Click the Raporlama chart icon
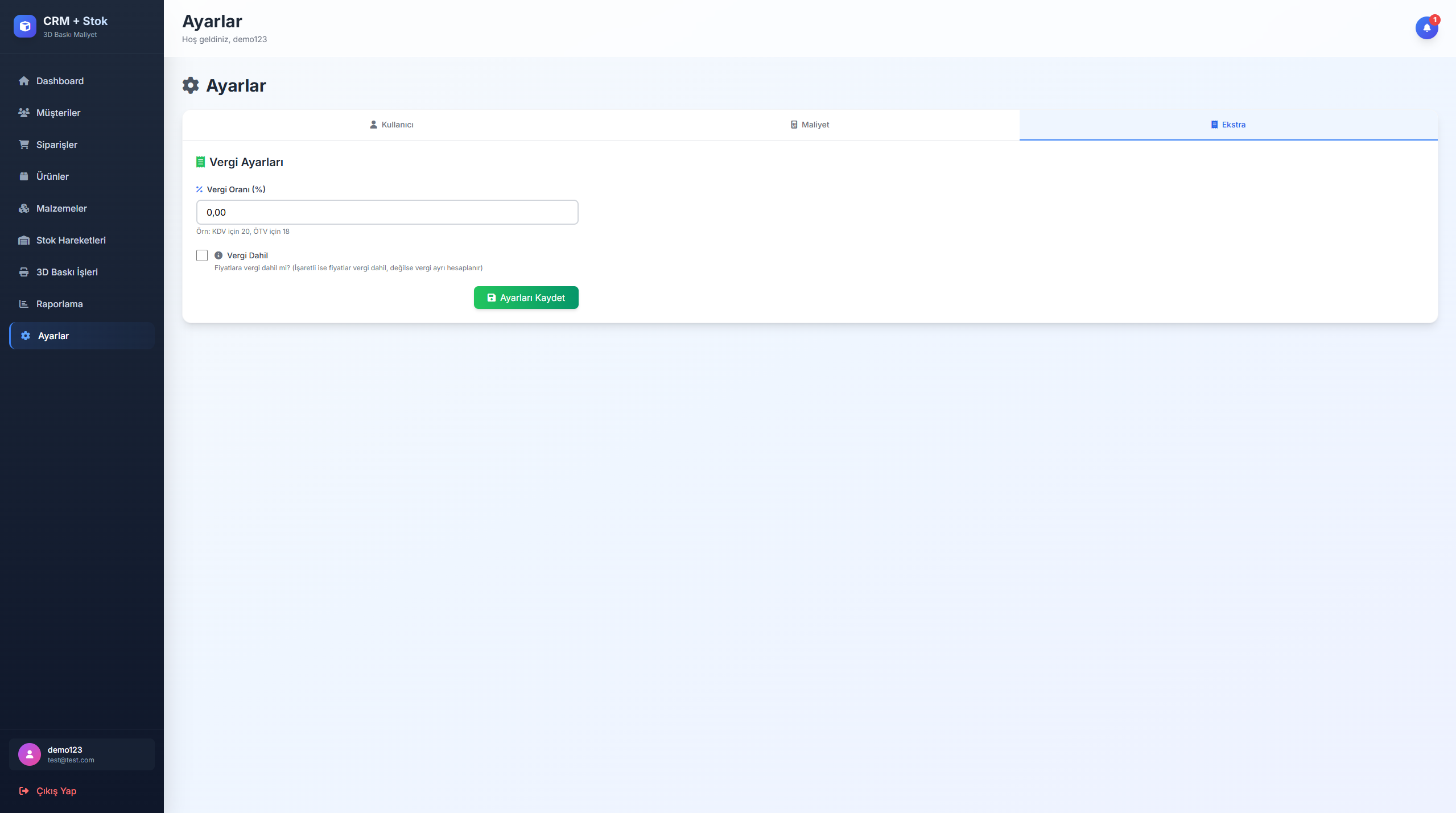The width and height of the screenshot is (1456, 813). pyautogui.click(x=24, y=304)
